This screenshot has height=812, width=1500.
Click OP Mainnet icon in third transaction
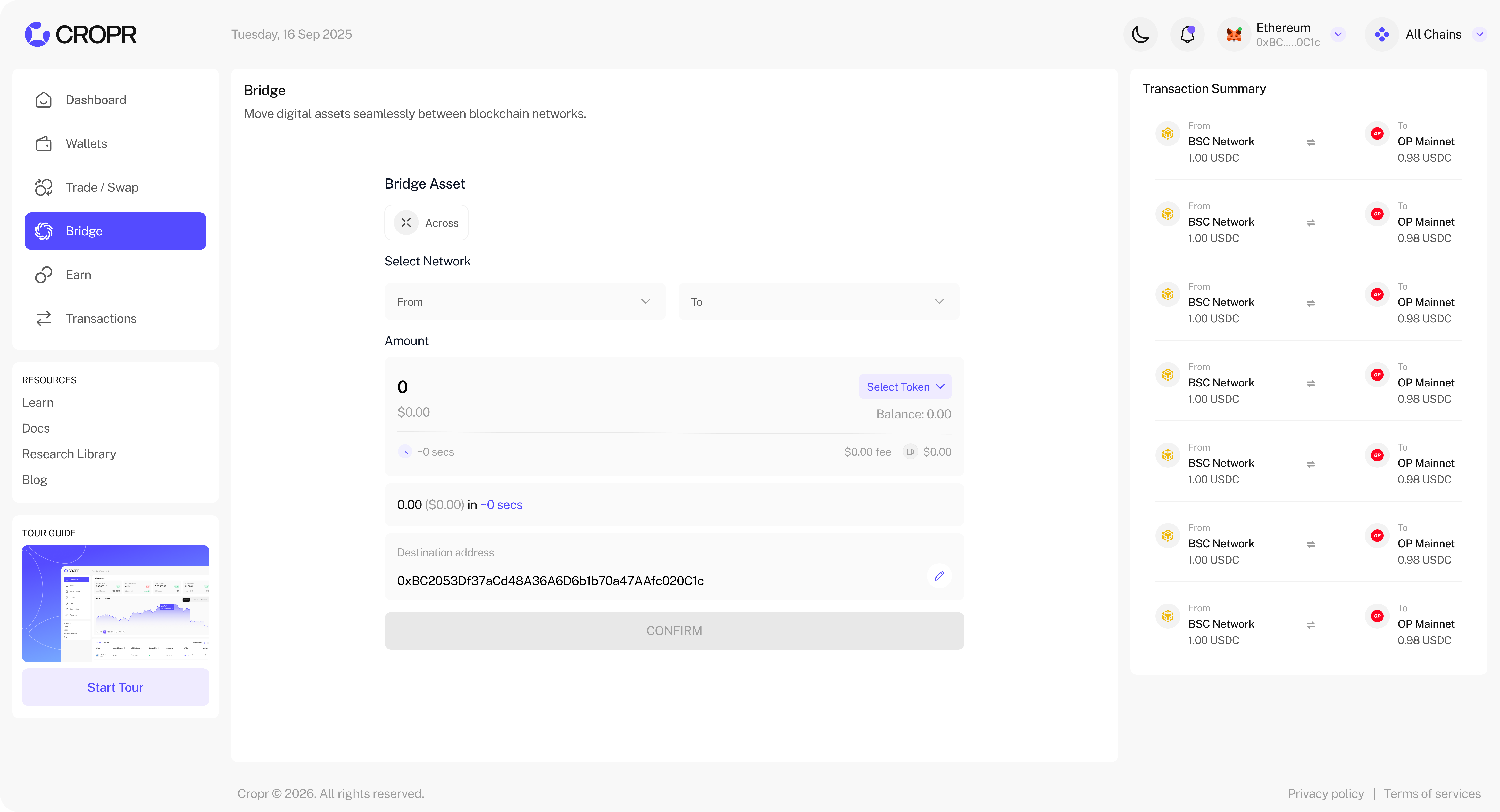point(1377,295)
